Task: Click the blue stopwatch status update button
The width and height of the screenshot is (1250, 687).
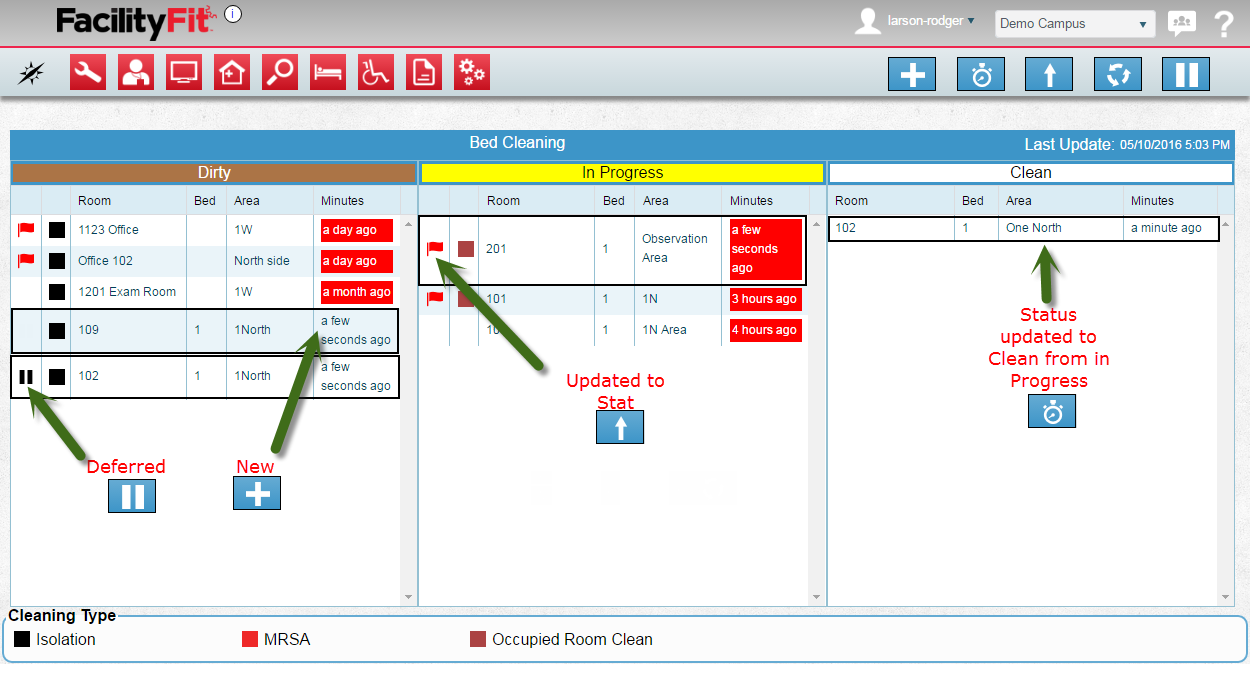Action: 981,75
